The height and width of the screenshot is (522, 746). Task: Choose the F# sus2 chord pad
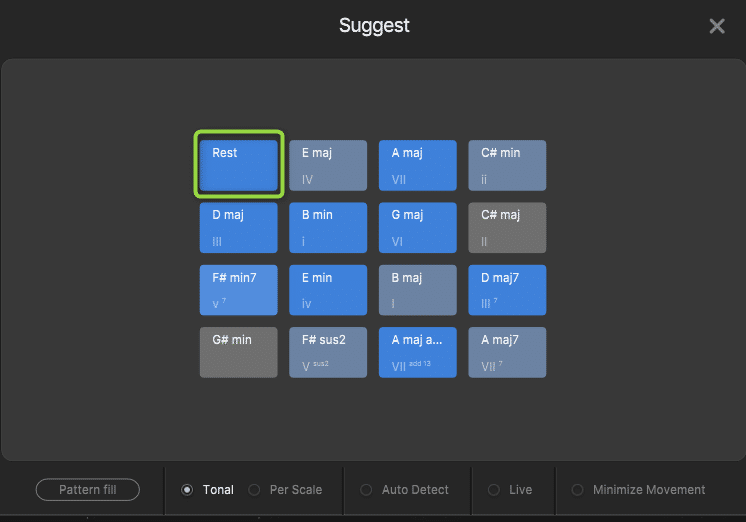tap(328, 352)
